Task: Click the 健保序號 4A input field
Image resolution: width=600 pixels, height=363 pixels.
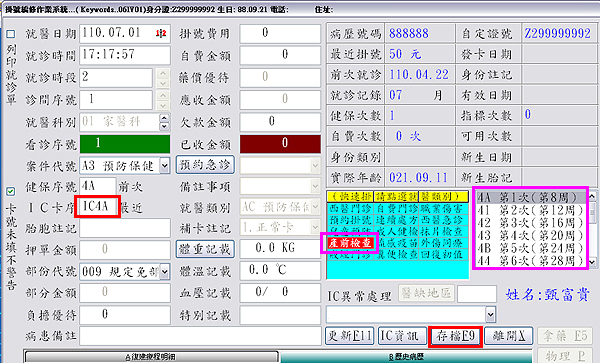Action: point(98,187)
